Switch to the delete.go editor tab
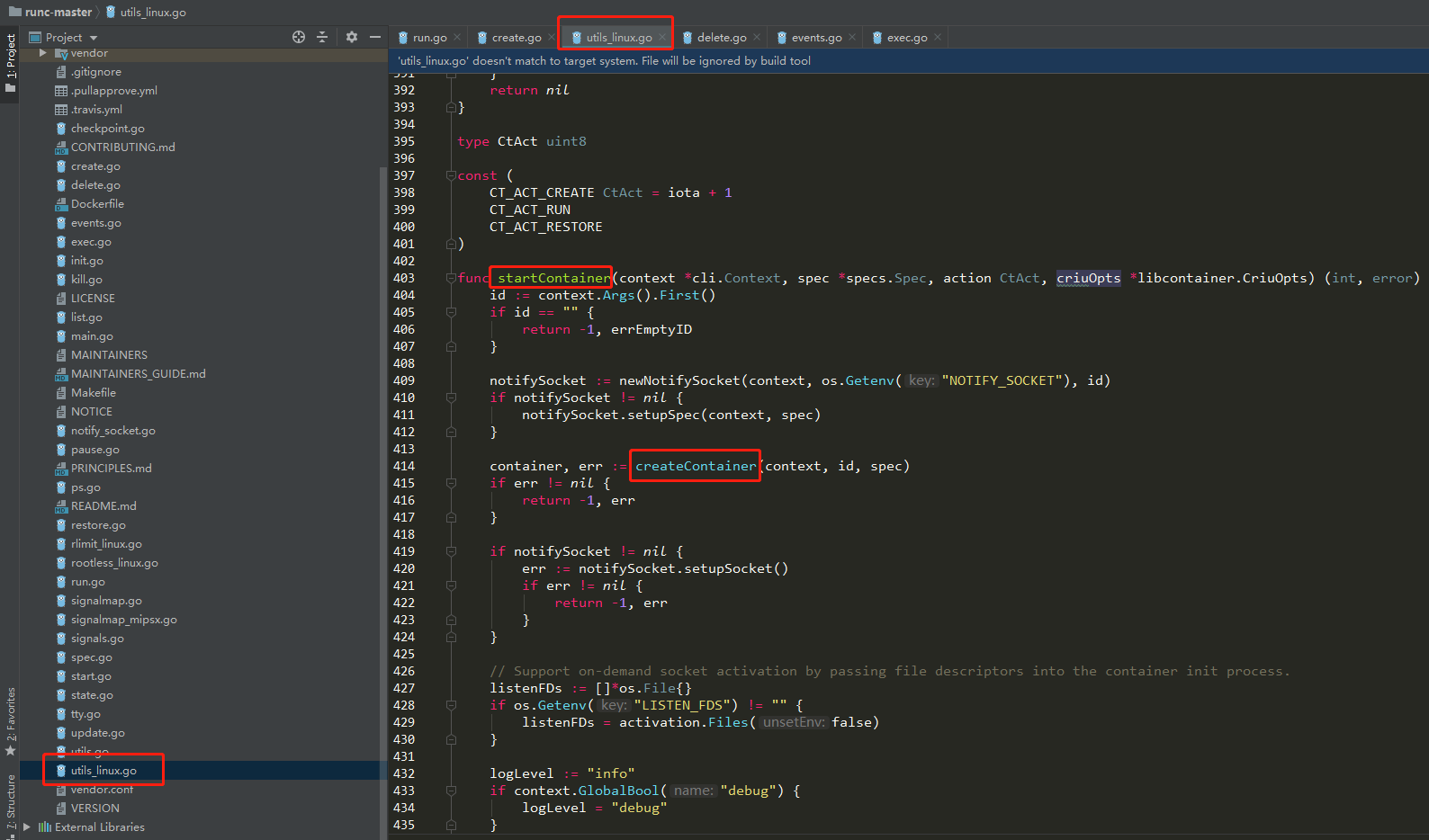The height and width of the screenshot is (840, 1429). (721, 38)
